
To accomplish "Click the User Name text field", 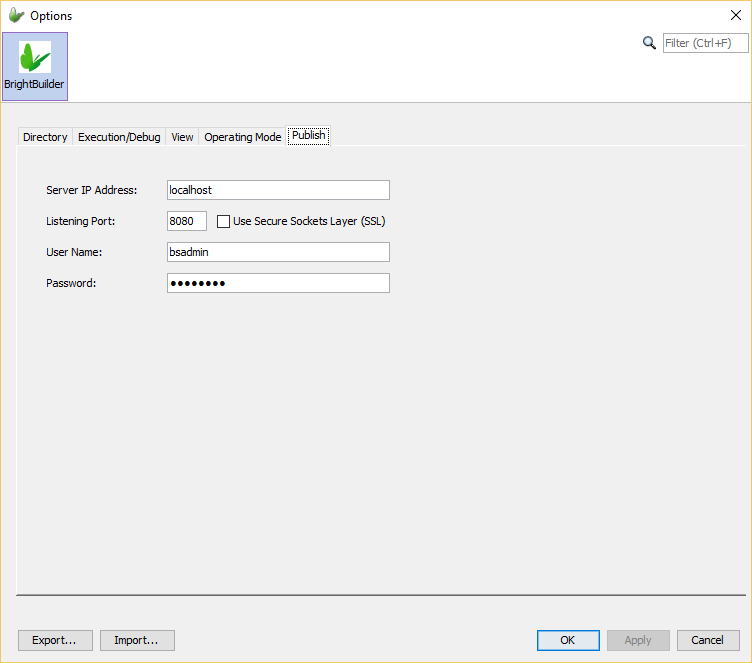I will (278, 252).
